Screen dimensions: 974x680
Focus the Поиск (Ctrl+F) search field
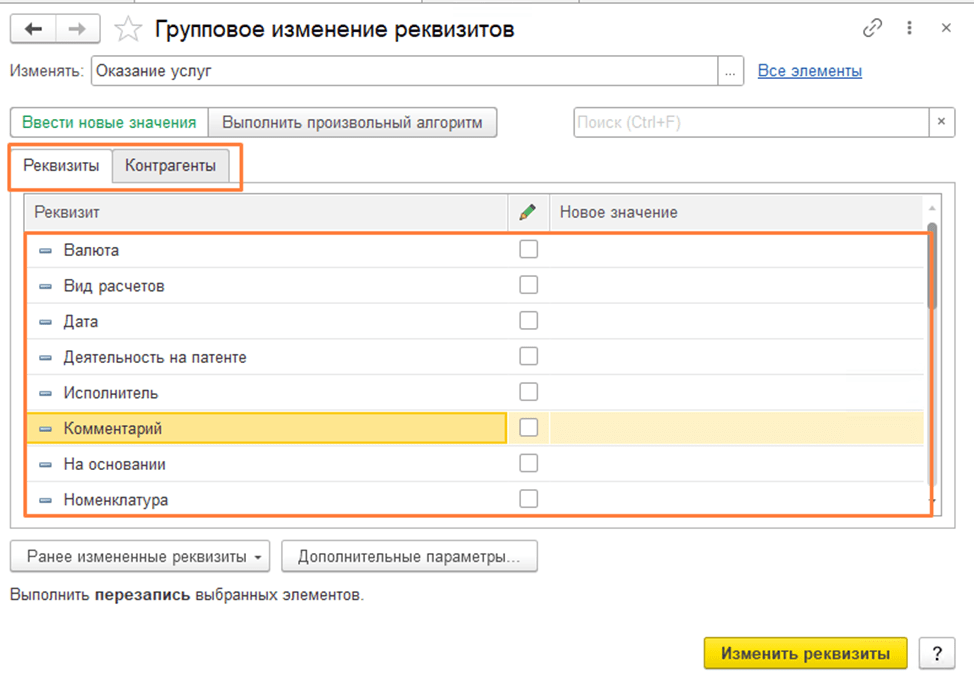[750, 122]
